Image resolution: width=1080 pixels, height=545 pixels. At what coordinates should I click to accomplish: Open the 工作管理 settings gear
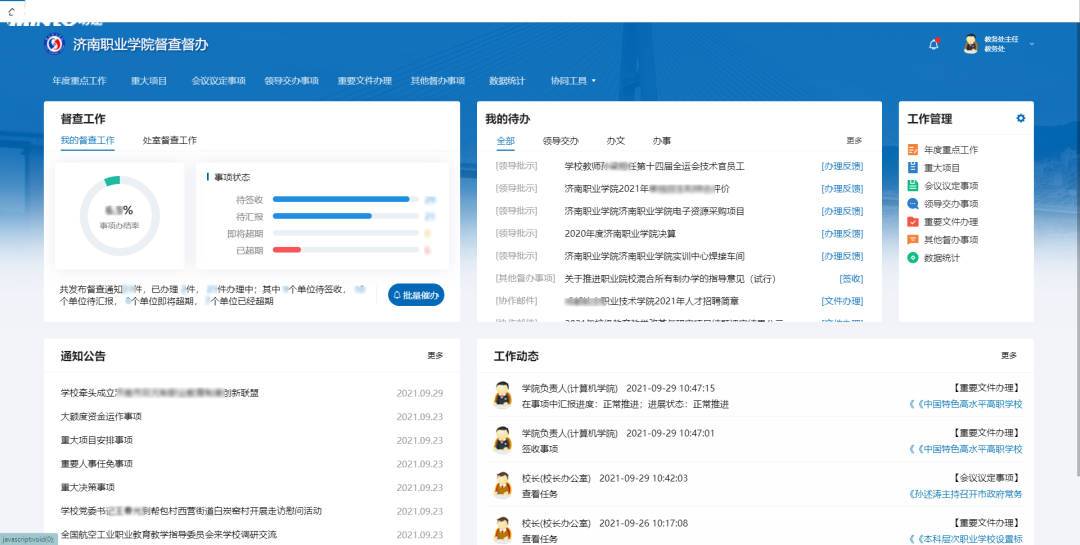coord(1020,119)
